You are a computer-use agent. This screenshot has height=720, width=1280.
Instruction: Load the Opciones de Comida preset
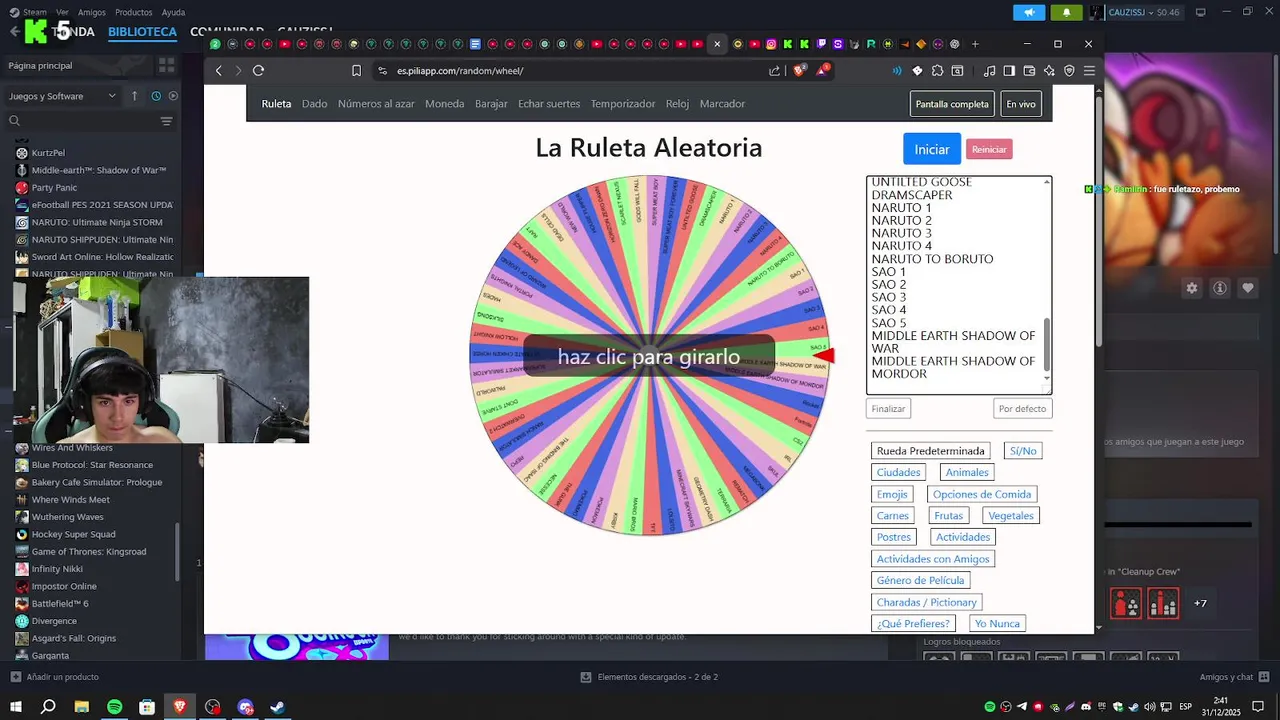click(x=982, y=494)
